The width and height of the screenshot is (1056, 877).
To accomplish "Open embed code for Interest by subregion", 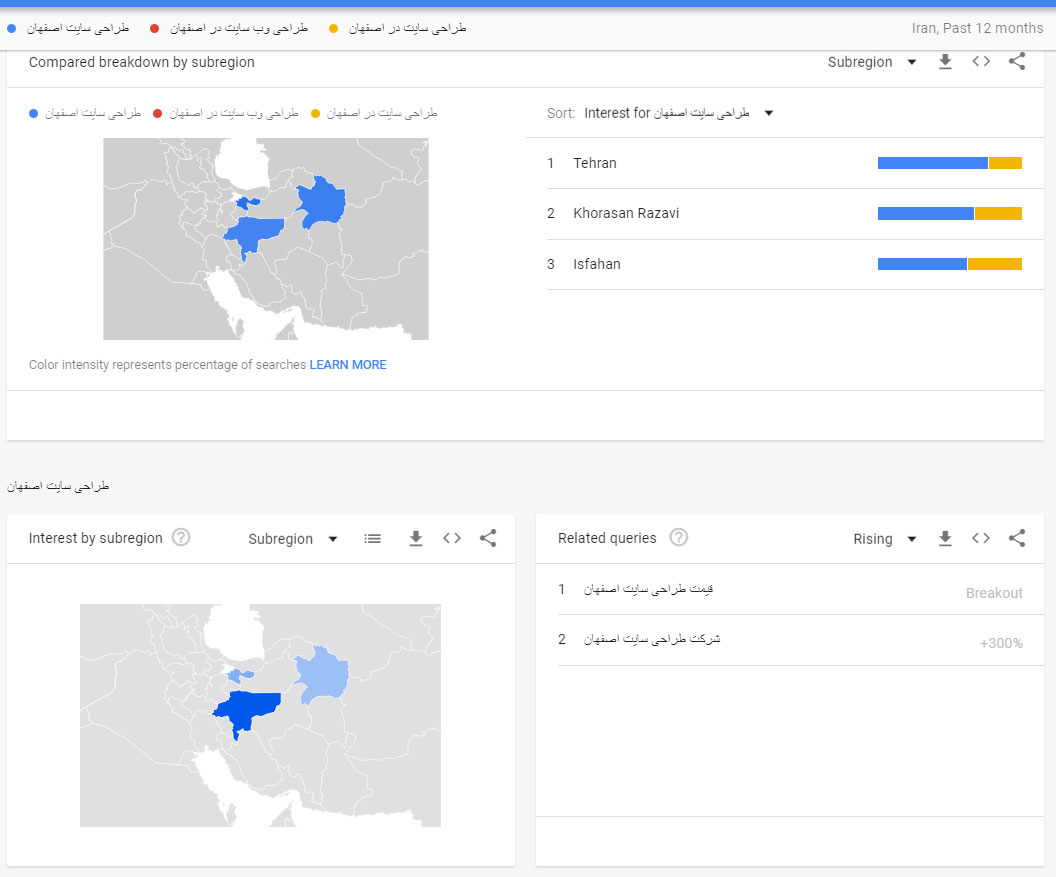I will coord(452,538).
